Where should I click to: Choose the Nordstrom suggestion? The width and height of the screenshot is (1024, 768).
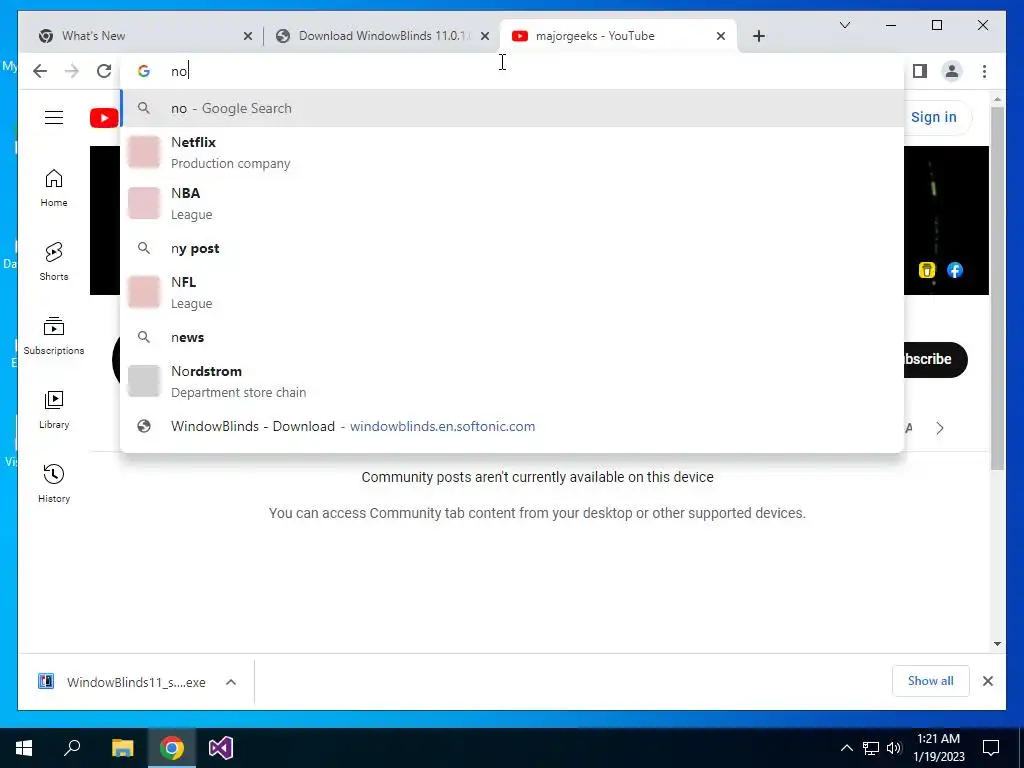[512, 381]
